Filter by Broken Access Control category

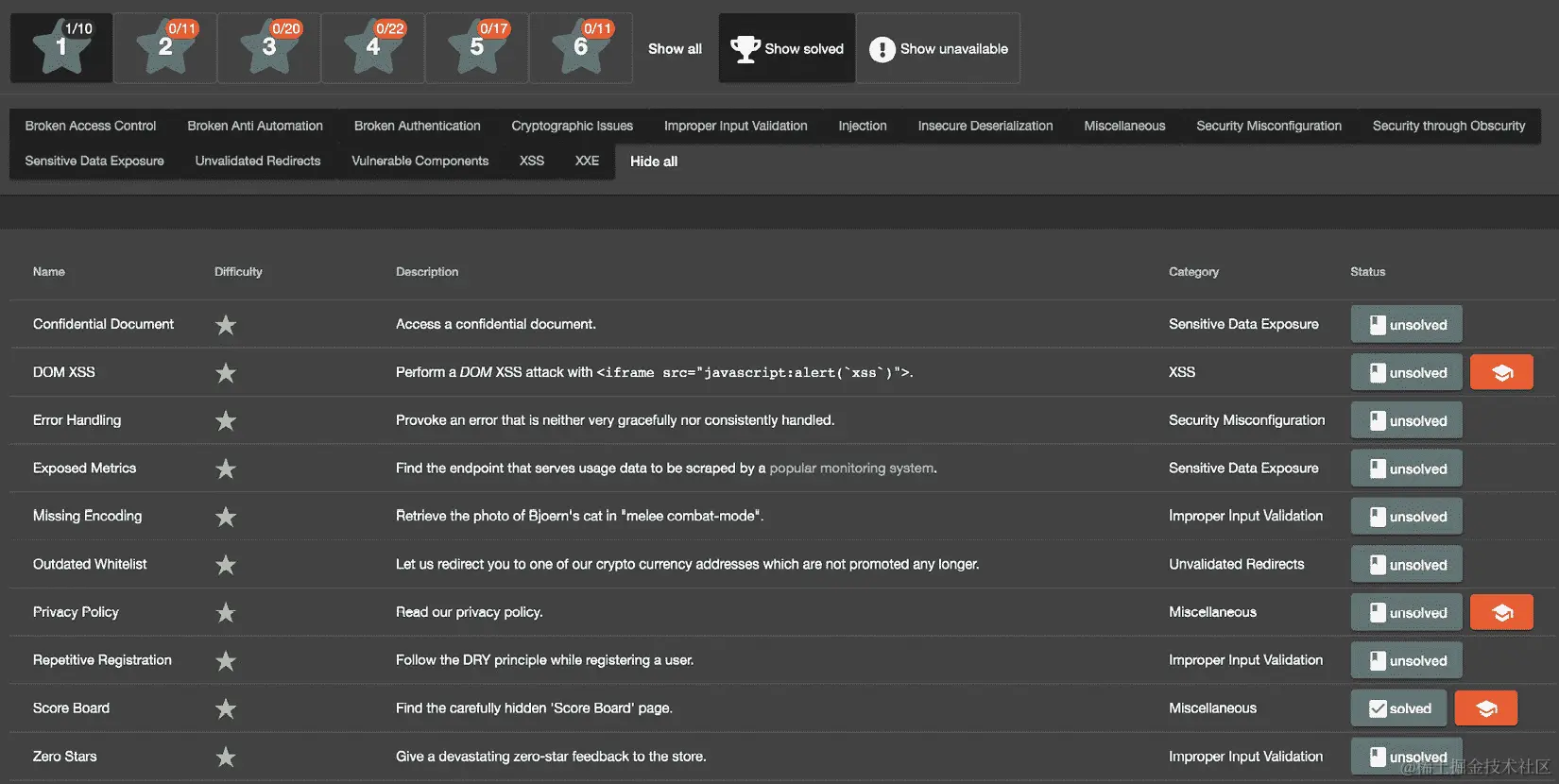pos(91,126)
